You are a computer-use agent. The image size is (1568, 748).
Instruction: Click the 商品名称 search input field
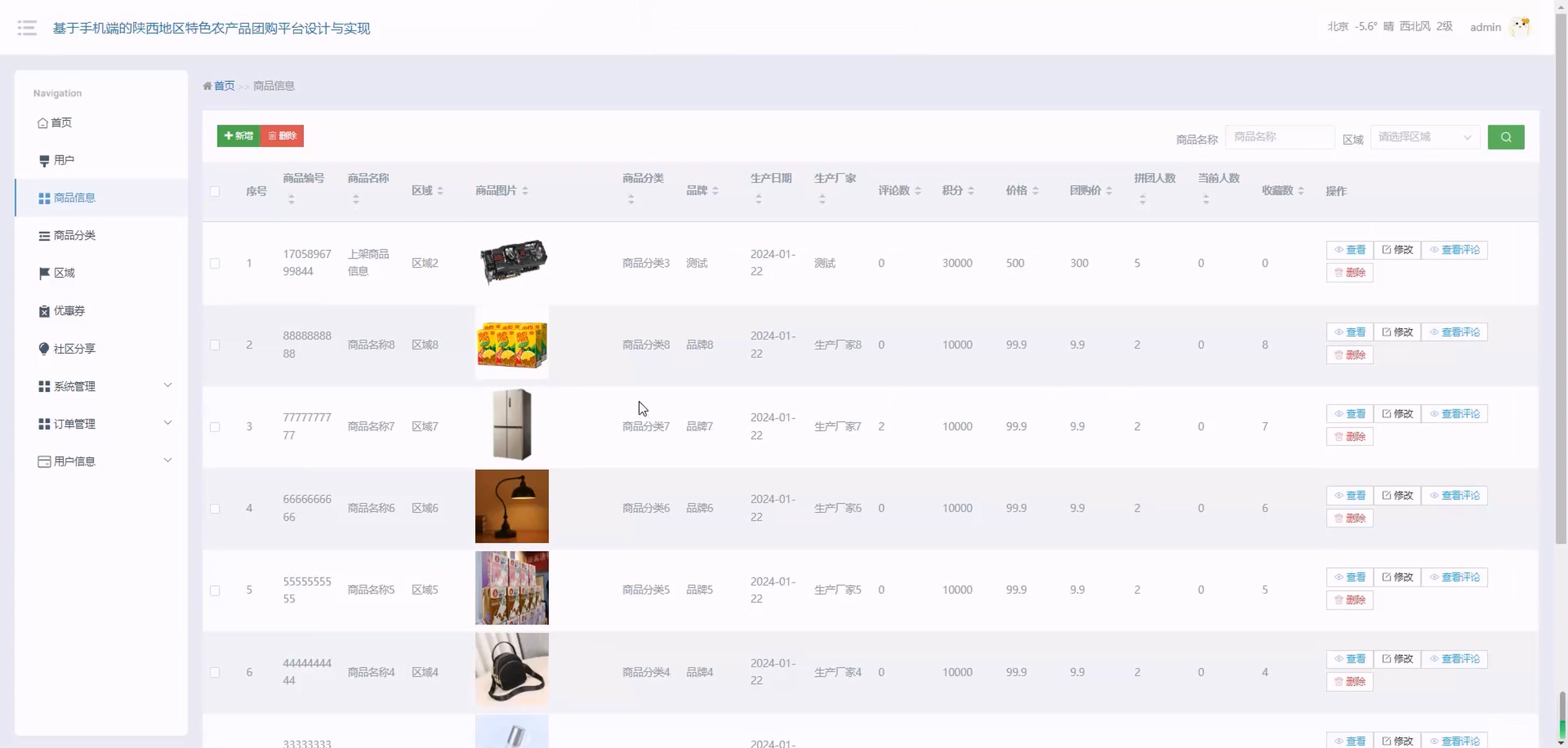[1279, 137]
